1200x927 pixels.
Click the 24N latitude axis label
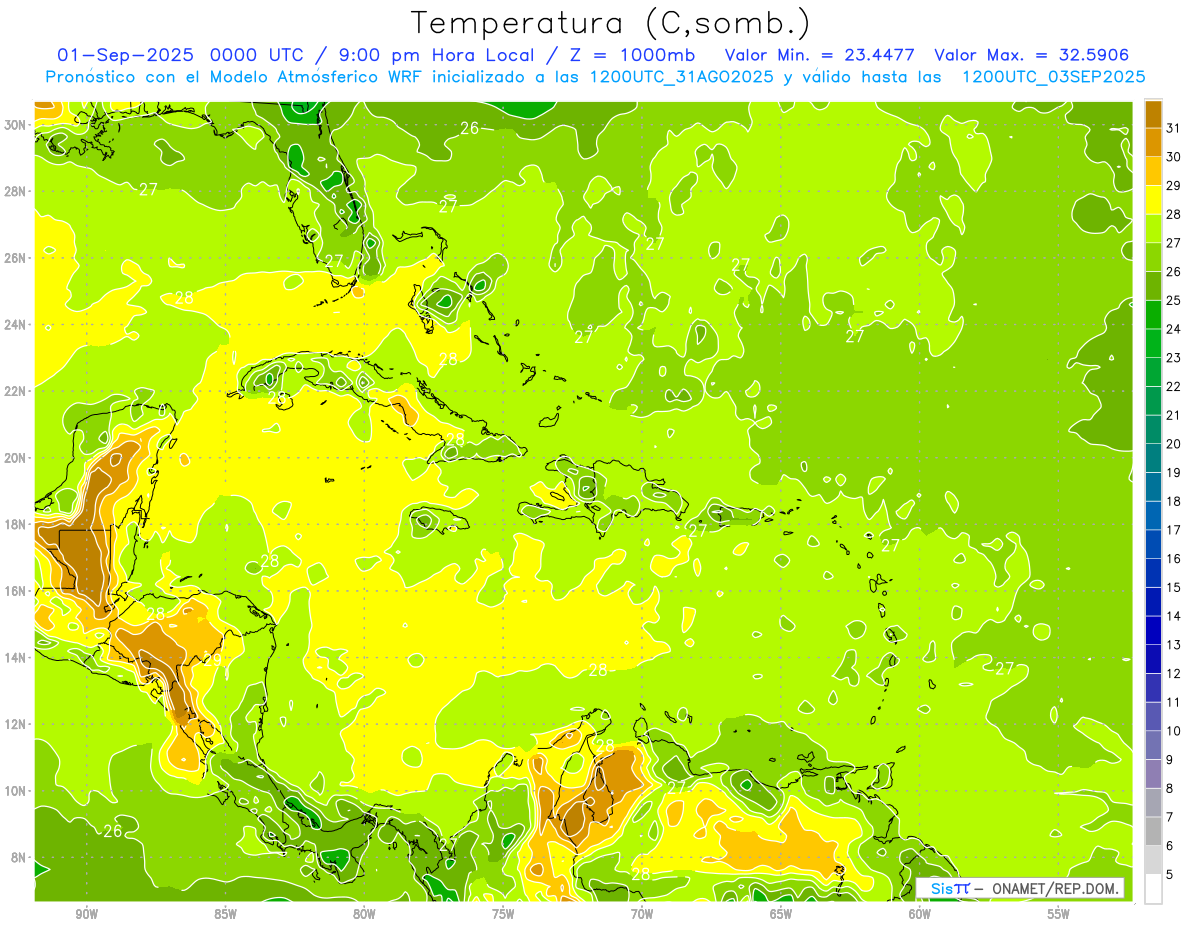16,325
